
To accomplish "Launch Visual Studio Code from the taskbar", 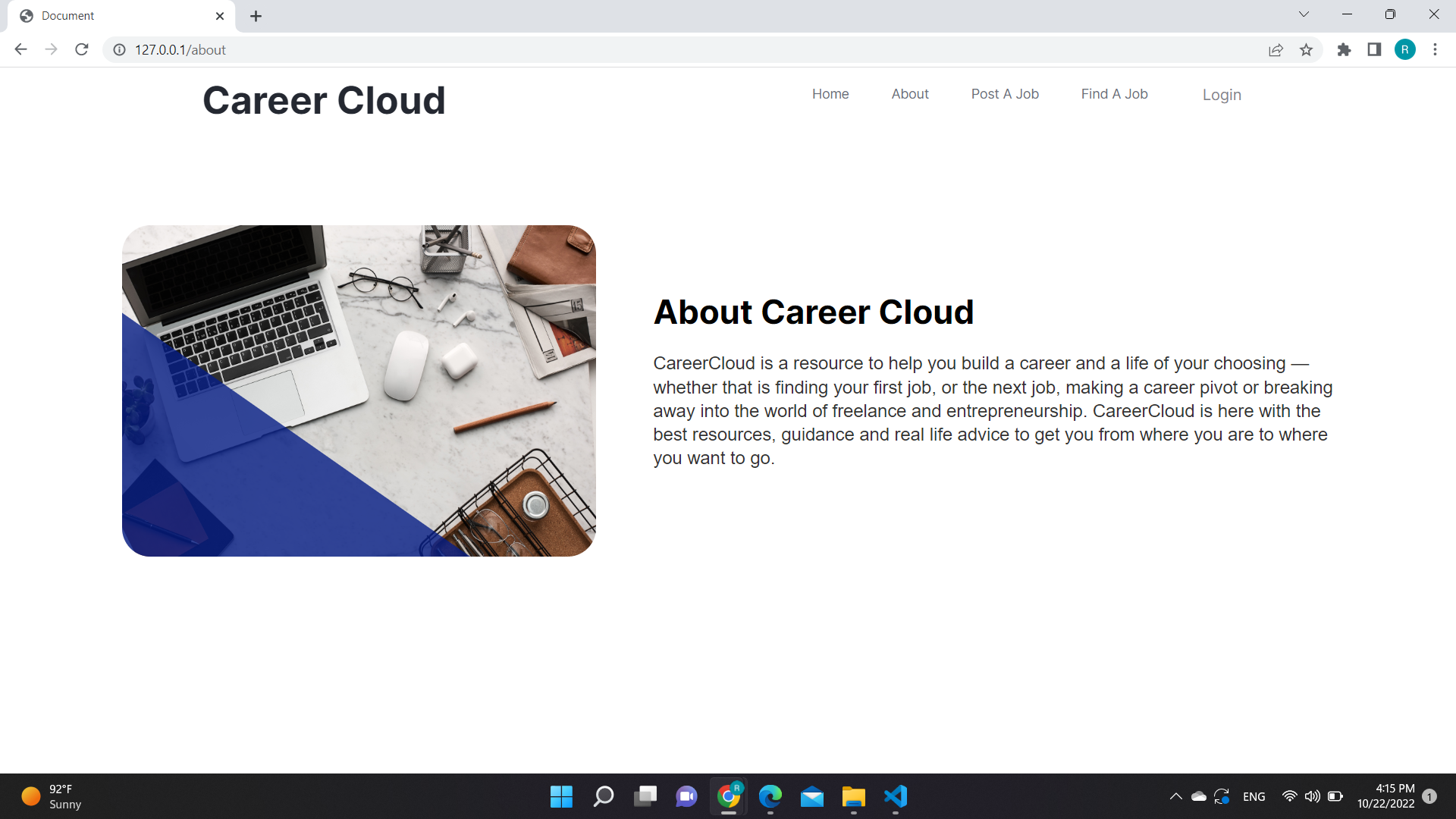I will tap(895, 796).
